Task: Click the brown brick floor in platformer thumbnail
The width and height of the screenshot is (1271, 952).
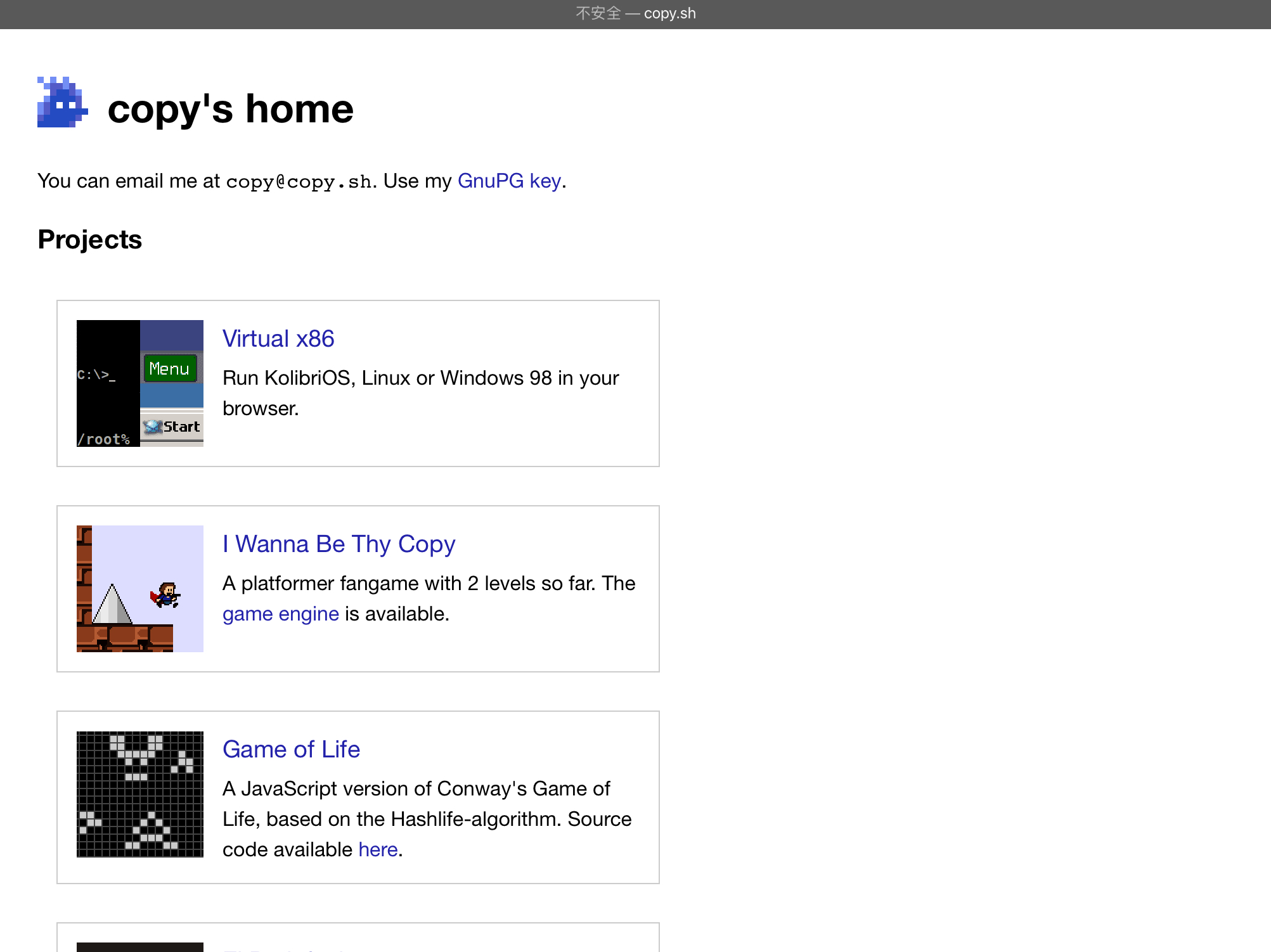Action: coord(125,638)
